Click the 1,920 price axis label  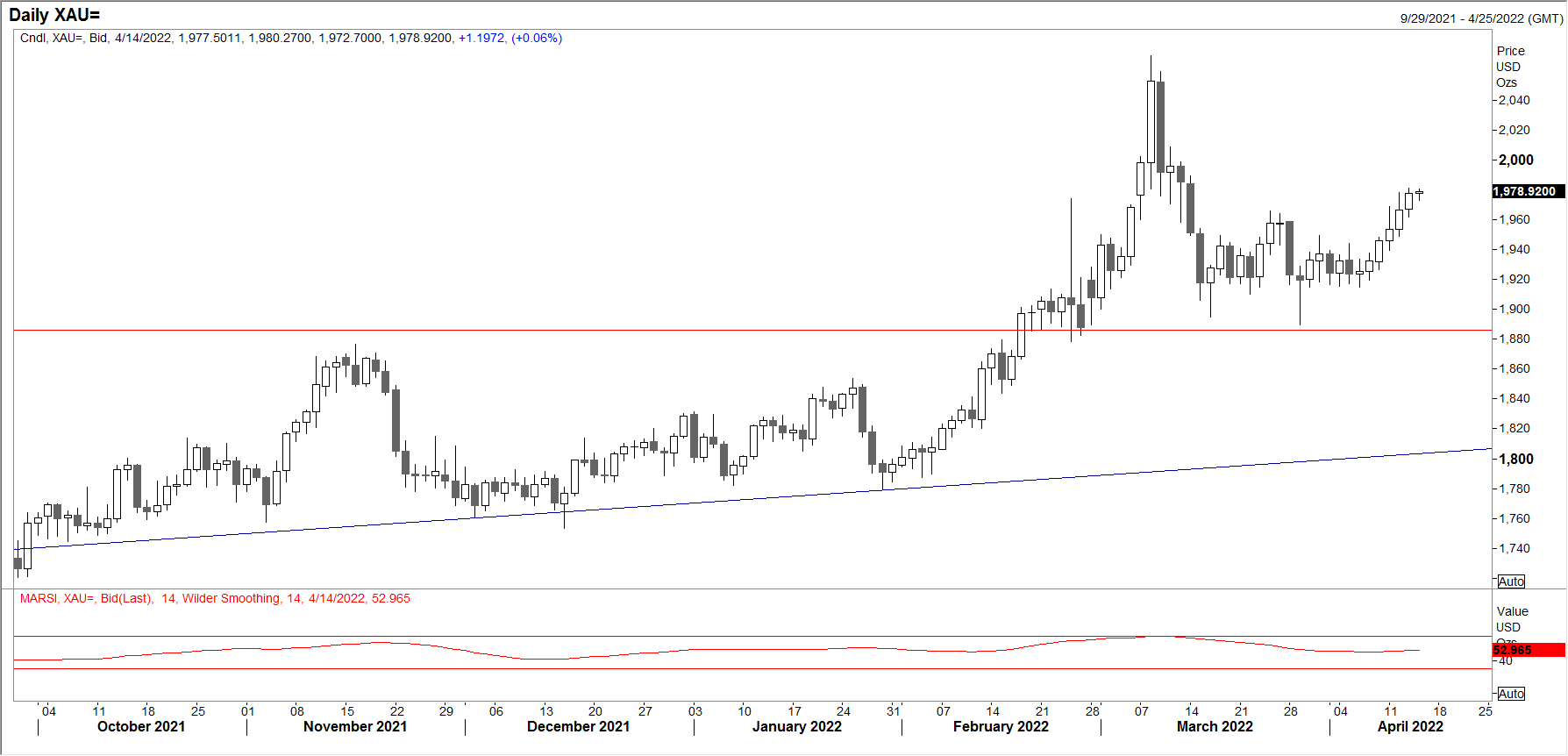coord(1514,279)
